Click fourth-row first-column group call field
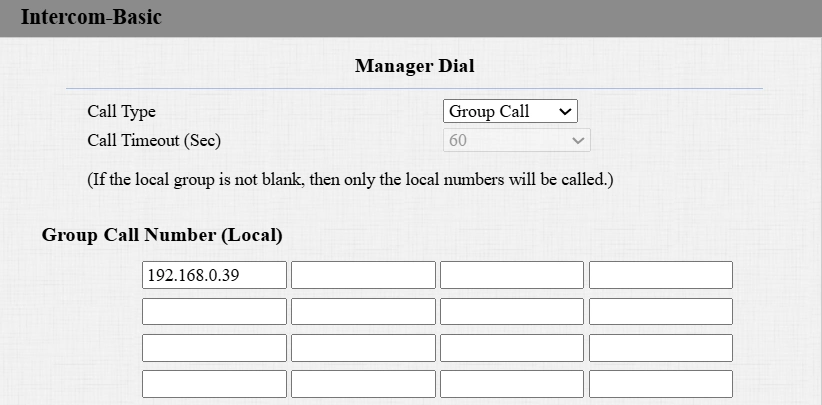The width and height of the screenshot is (822, 405). [x=214, y=384]
